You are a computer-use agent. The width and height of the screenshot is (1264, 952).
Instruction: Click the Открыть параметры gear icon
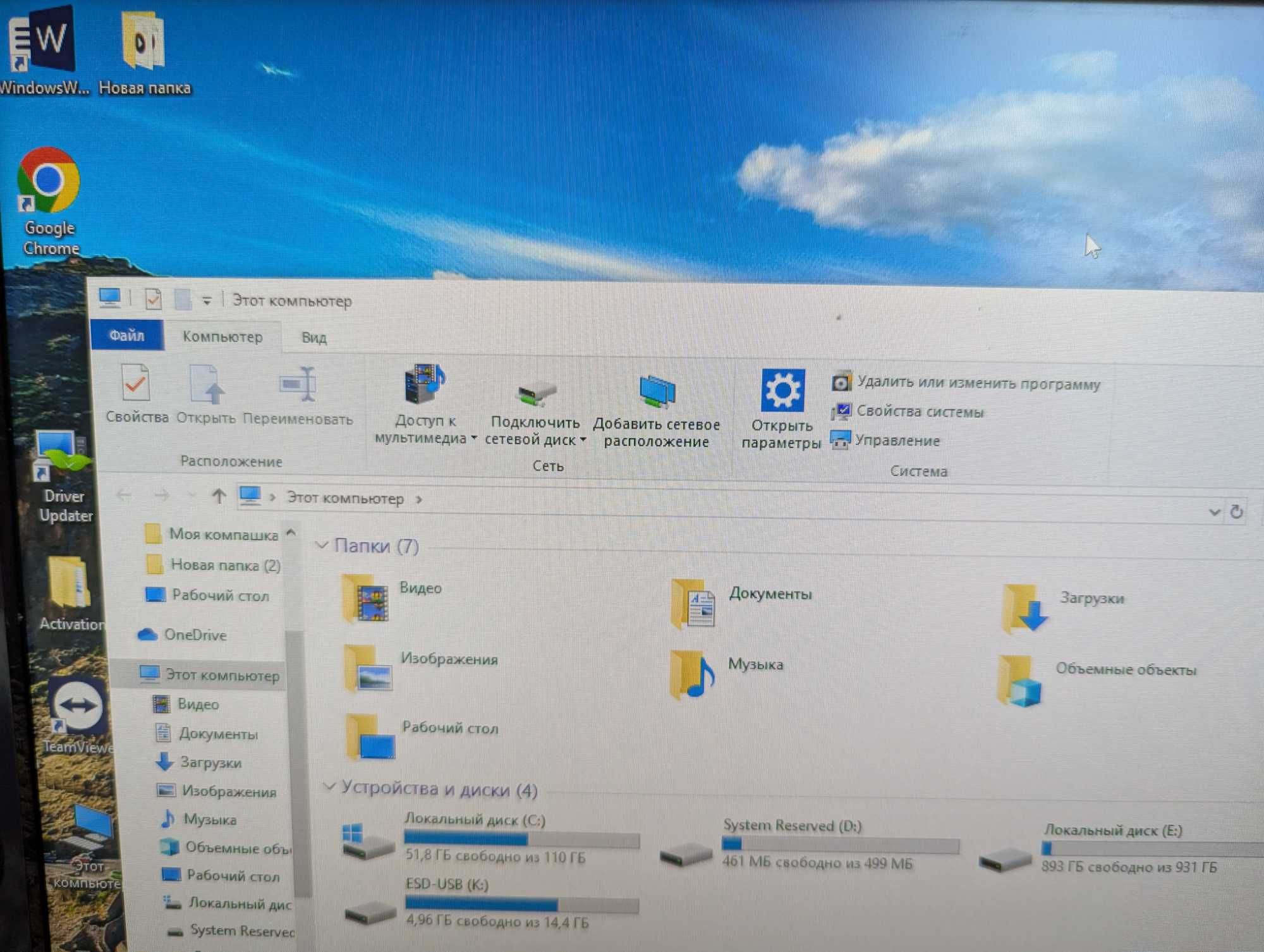pyautogui.click(x=782, y=409)
